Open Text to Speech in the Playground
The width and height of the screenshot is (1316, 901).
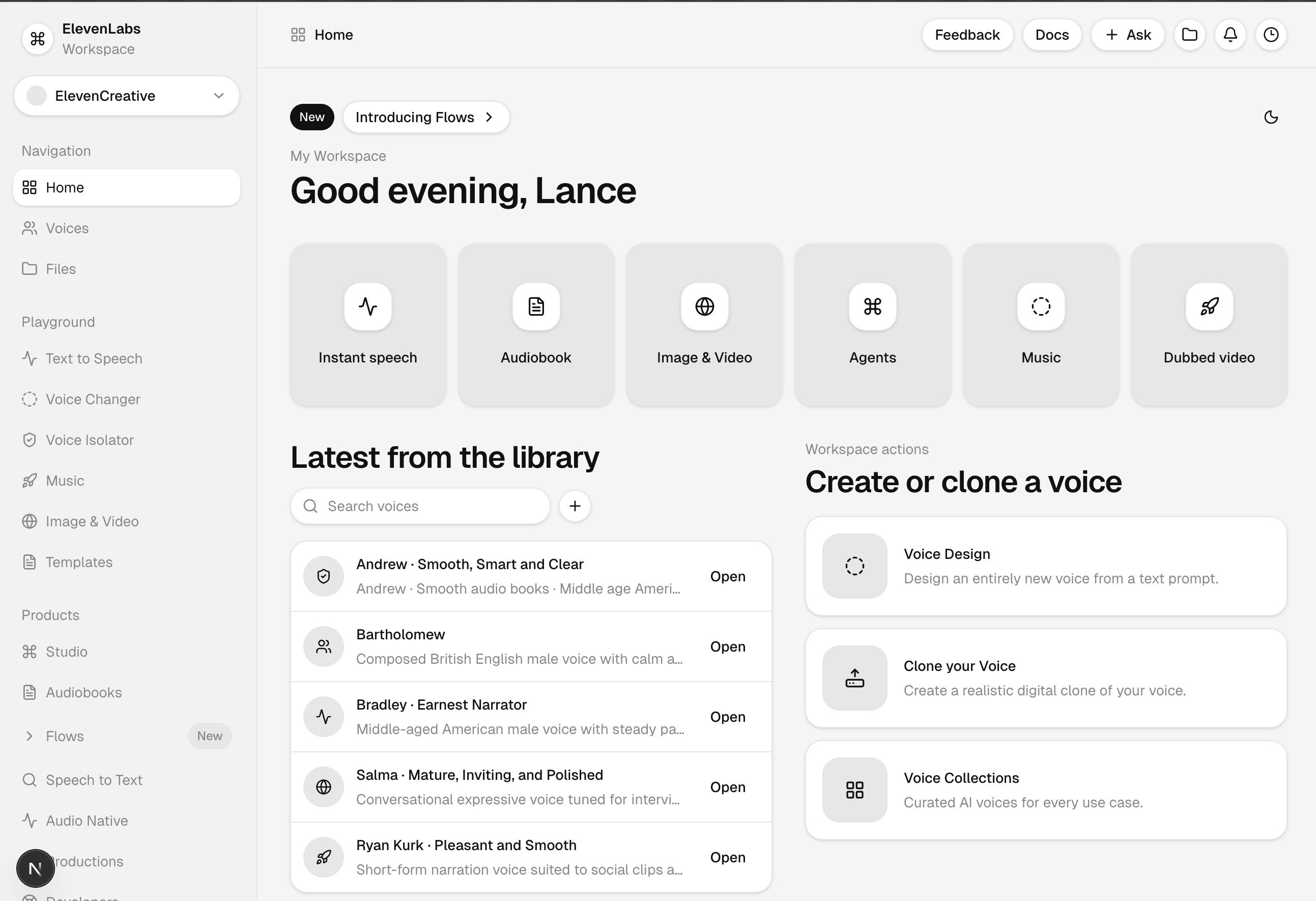[94, 358]
